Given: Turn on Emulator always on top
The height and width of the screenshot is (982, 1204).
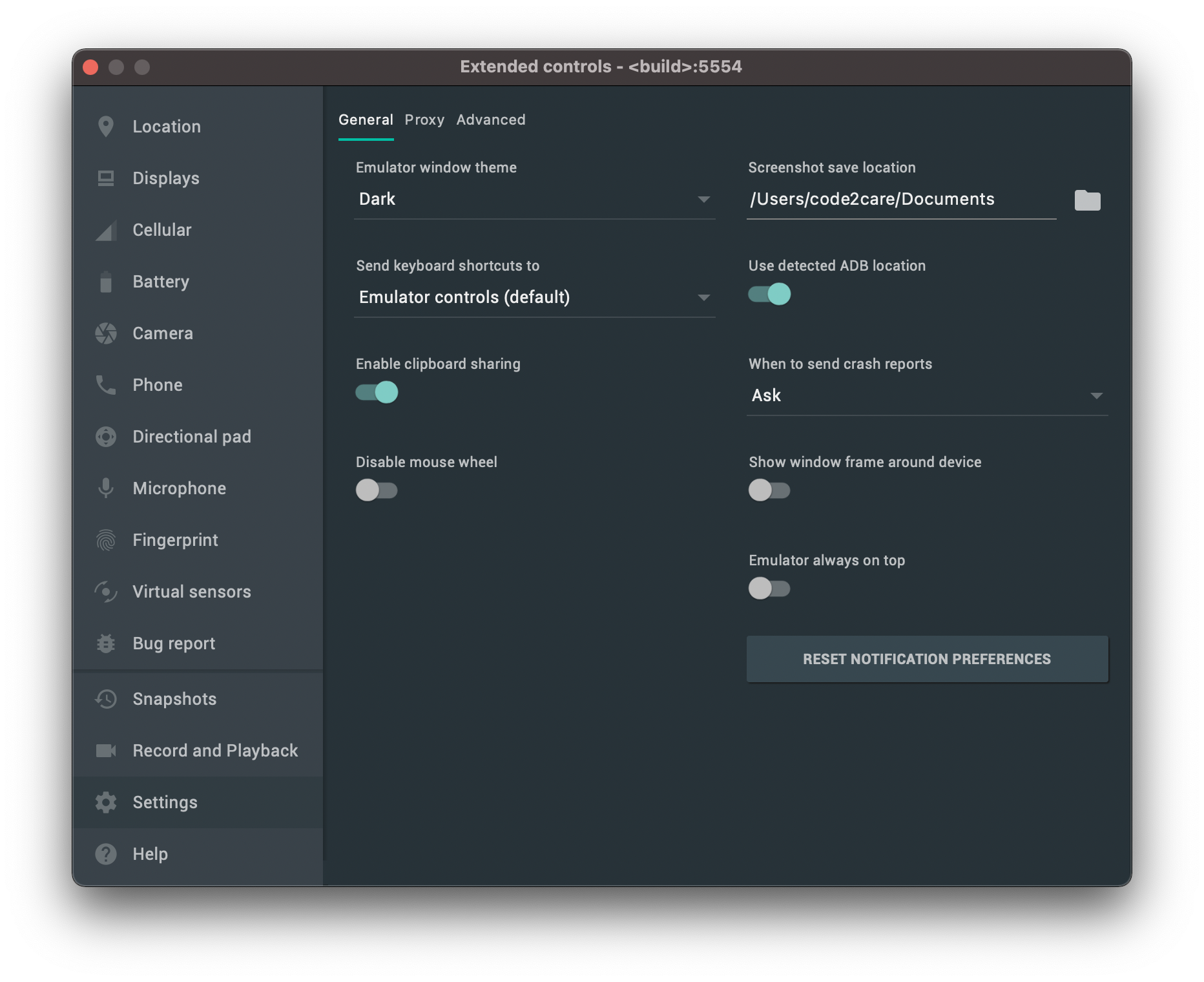Looking at the screenshot, I should point(769,589).
